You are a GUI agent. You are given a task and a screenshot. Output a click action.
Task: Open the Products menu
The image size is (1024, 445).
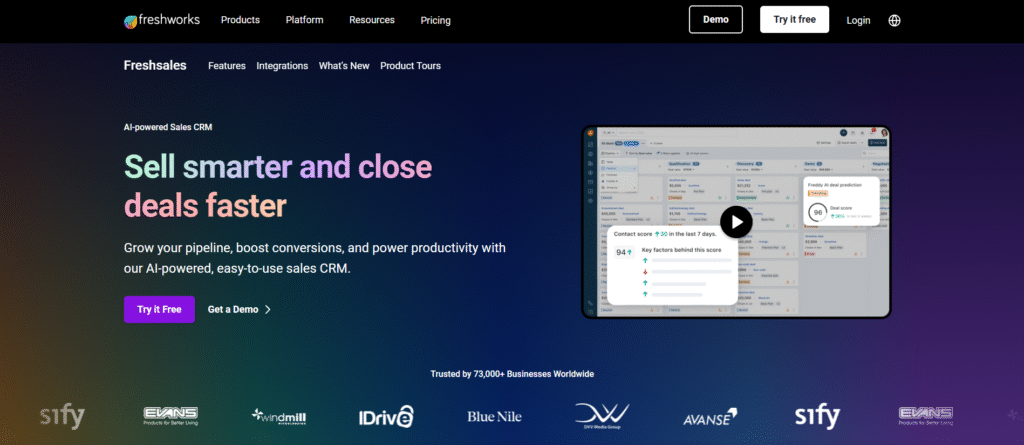tap(240, 20)
